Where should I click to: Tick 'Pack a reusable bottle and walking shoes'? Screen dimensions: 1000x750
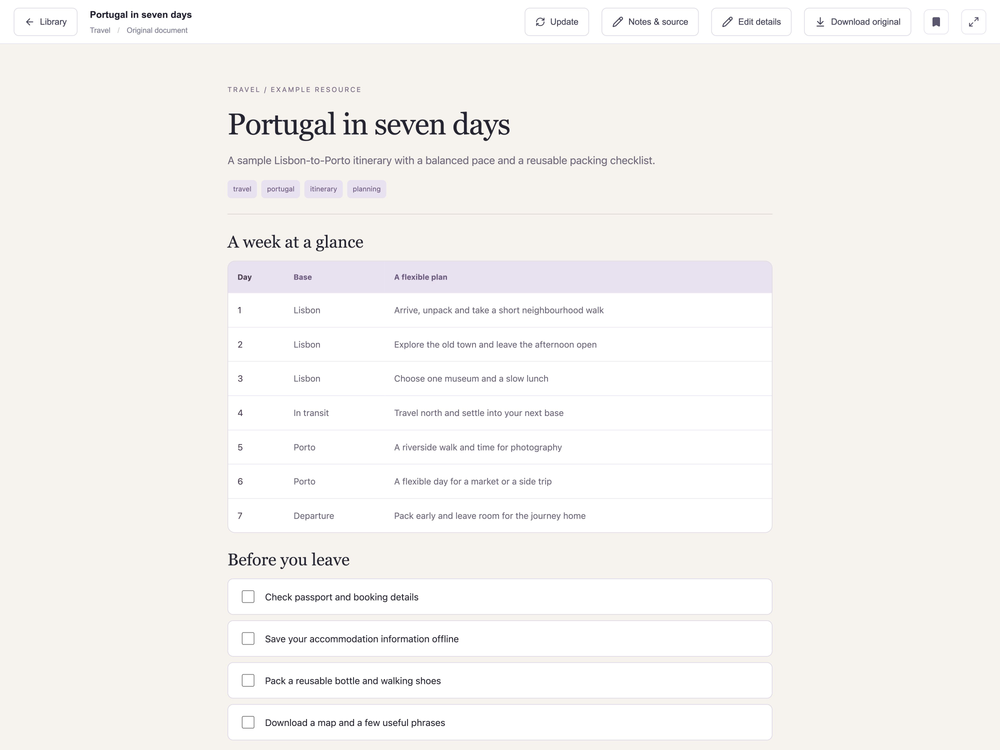(248, 680)
